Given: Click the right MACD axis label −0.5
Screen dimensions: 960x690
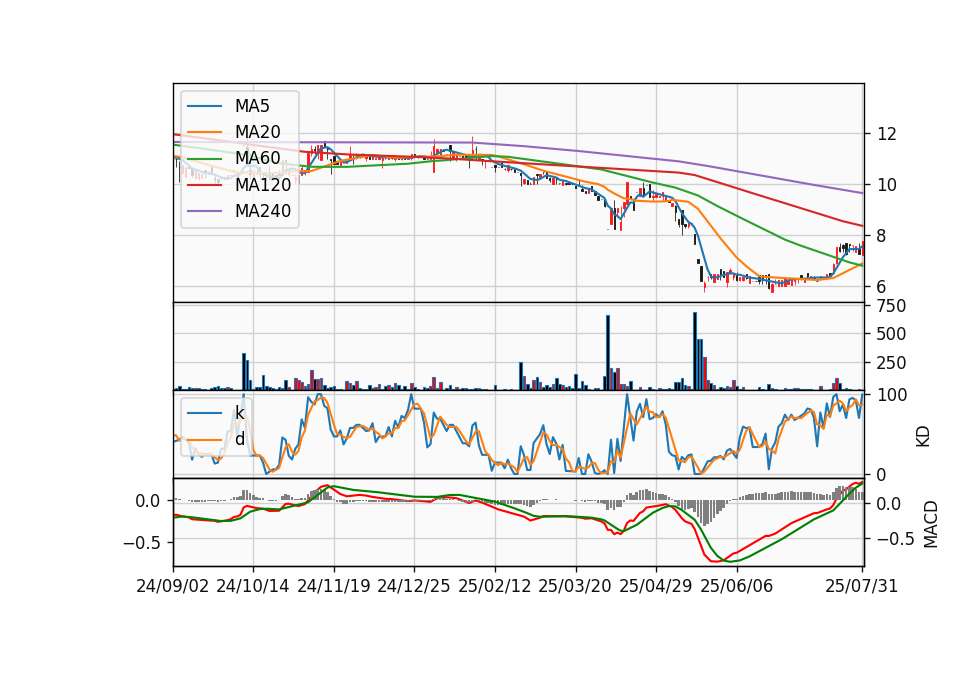Looking at the screenshot, I should tap(895, 539).
